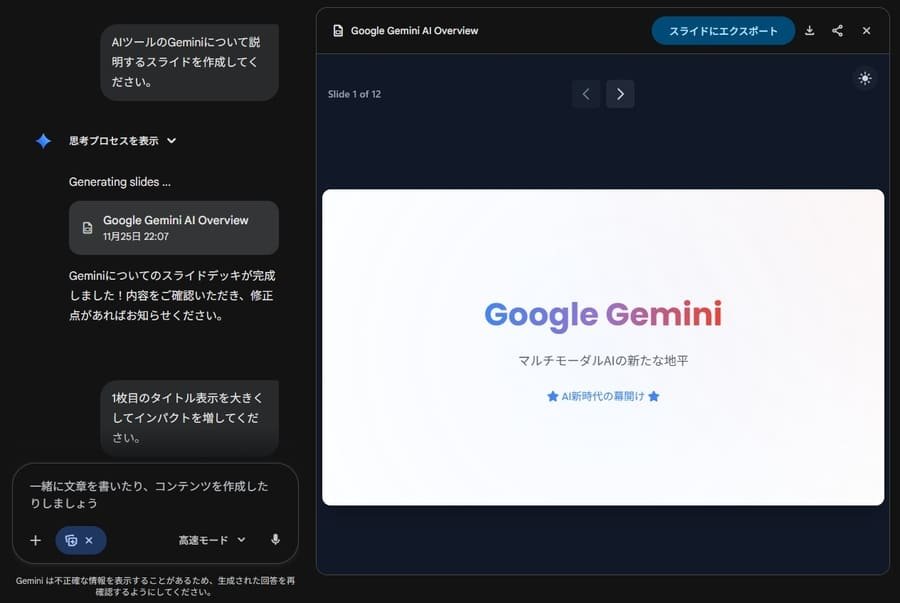The image size is (900, 603).
Task: Click the previous slide navigation arrow
Action: click(586, 93)
